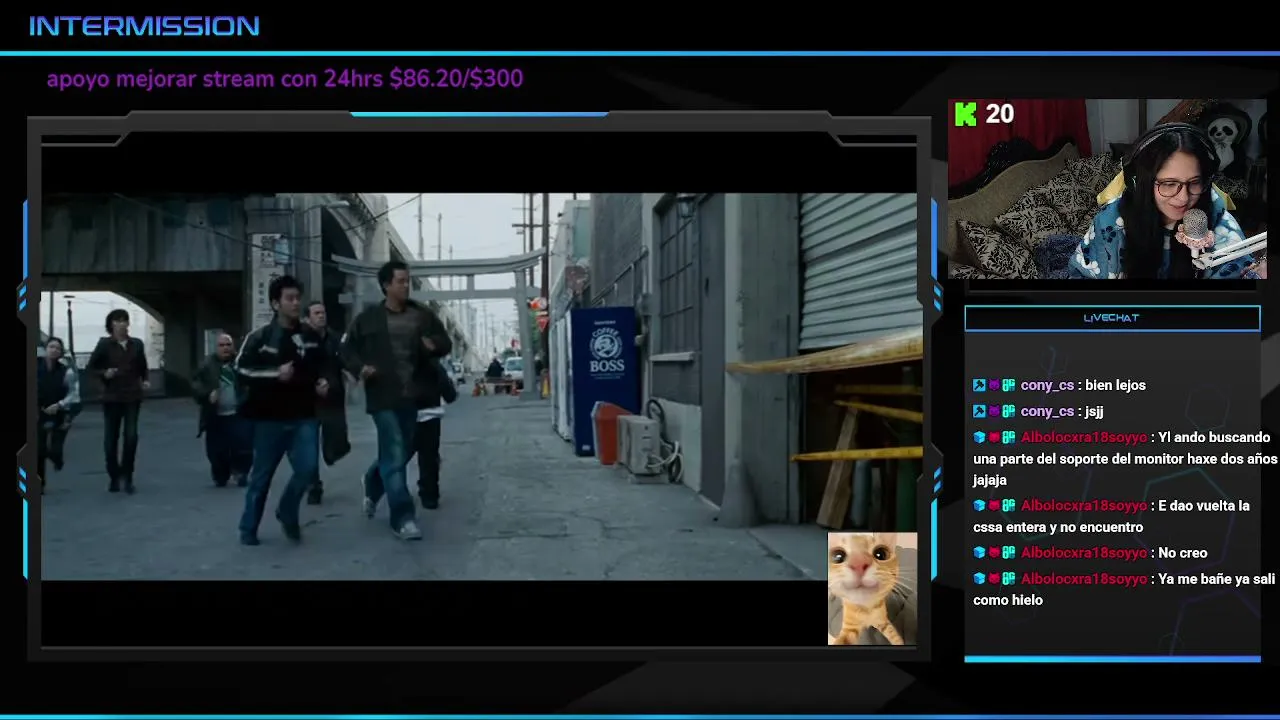1280x720 pixels.
Task: Select the chat text 'una parte del soporte del monitor'
Action: click(1077, 459)
